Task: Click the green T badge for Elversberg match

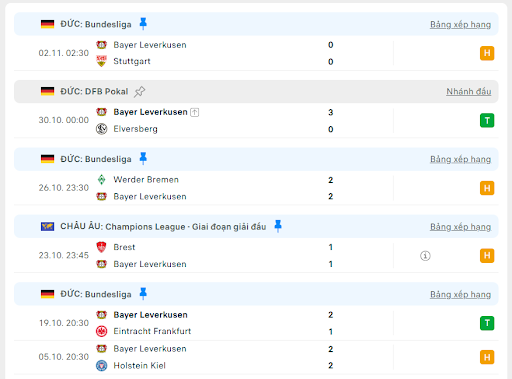Action: coord(487,120)
